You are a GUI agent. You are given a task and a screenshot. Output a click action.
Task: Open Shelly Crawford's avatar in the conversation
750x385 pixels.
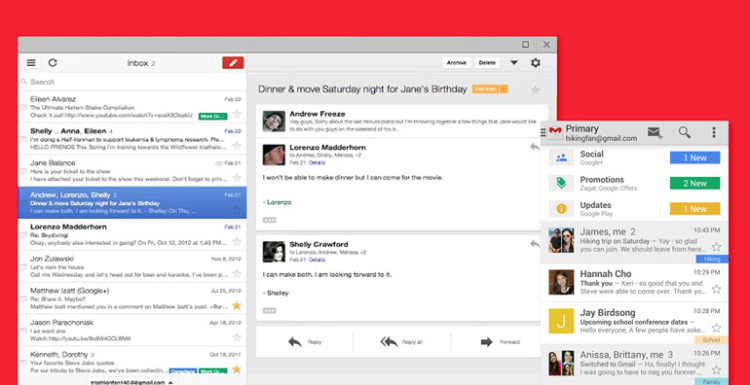pyautogui.click(x=274, y=252)
